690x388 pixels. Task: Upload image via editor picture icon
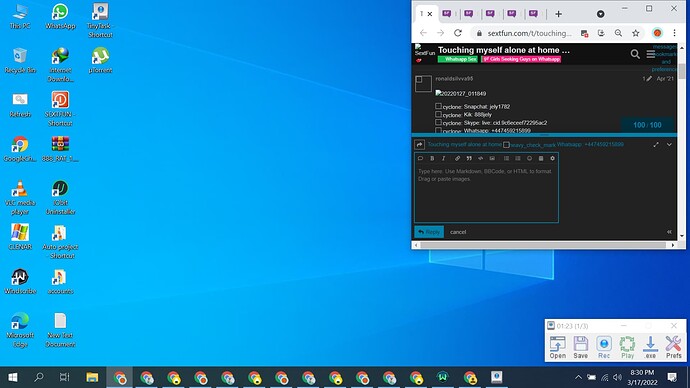[x=492, y=158]
